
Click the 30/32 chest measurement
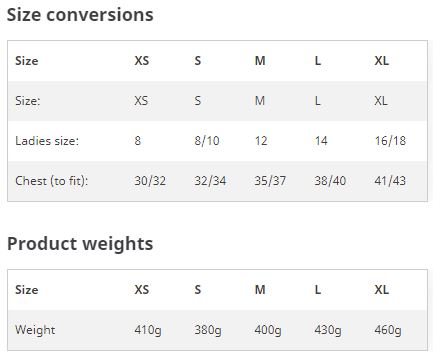pos(150,181)
